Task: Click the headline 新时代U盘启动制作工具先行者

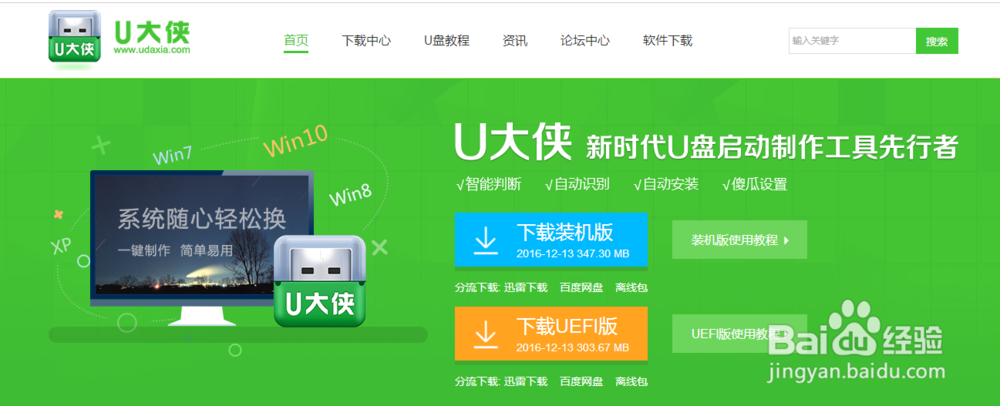Action: pos(772,147)
